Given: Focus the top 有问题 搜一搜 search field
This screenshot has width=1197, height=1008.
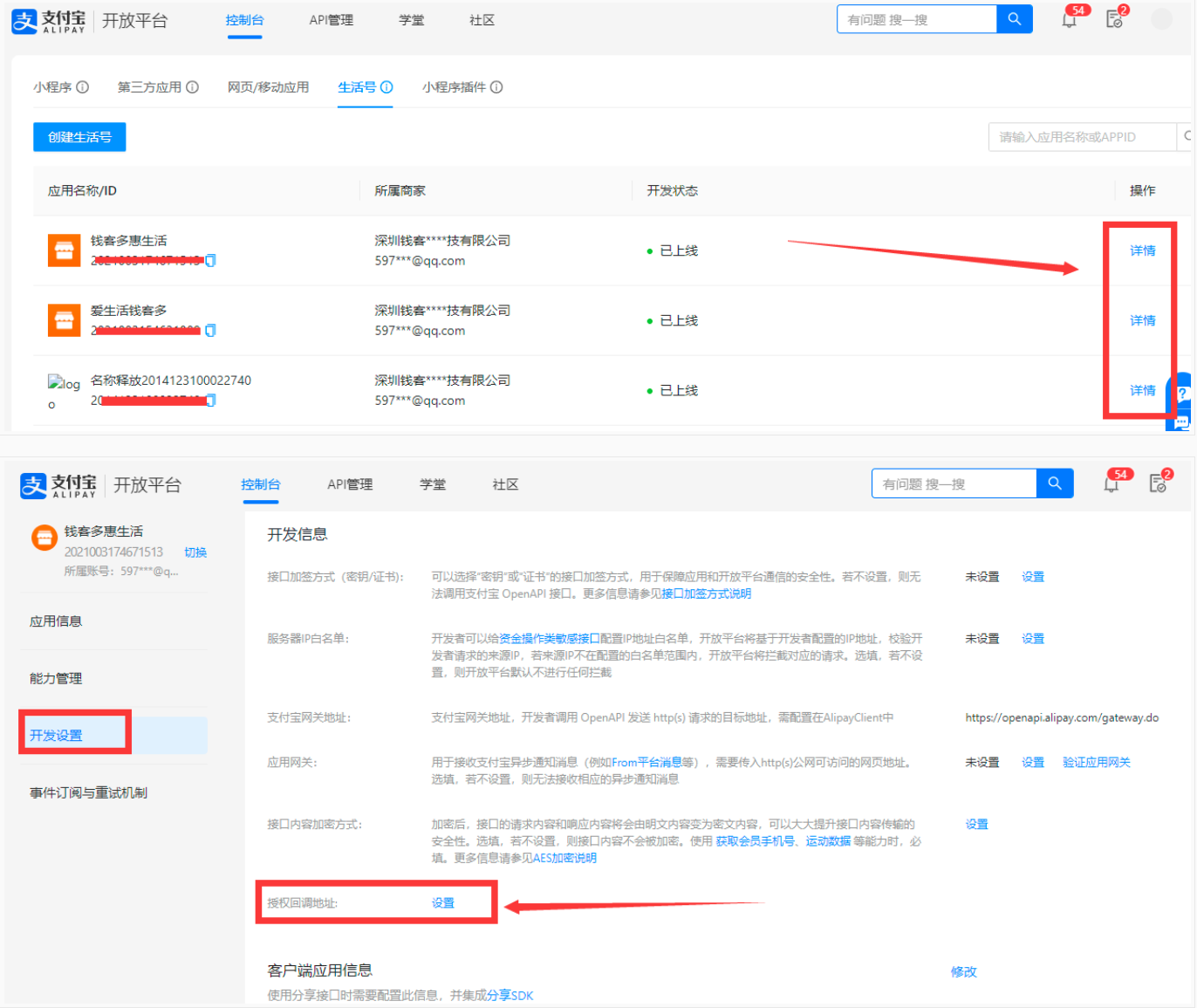Looking at the screenshot, I should tap(917, 19).
